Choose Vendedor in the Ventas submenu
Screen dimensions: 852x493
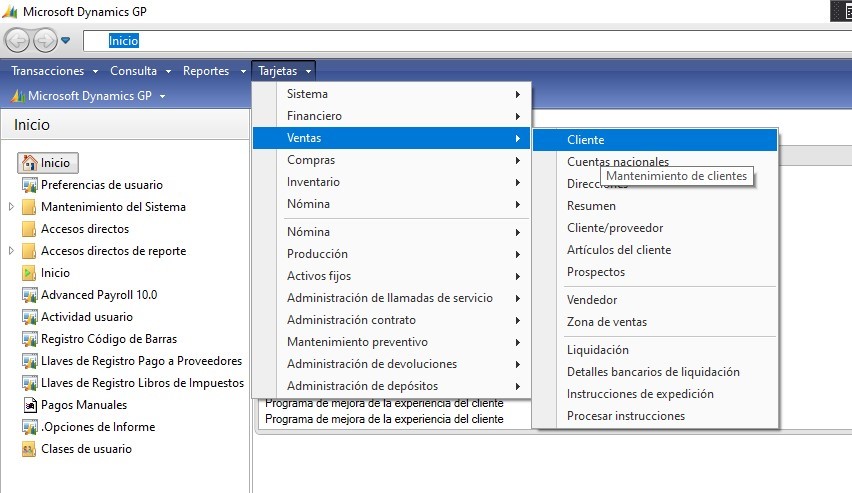pos(655,300)
